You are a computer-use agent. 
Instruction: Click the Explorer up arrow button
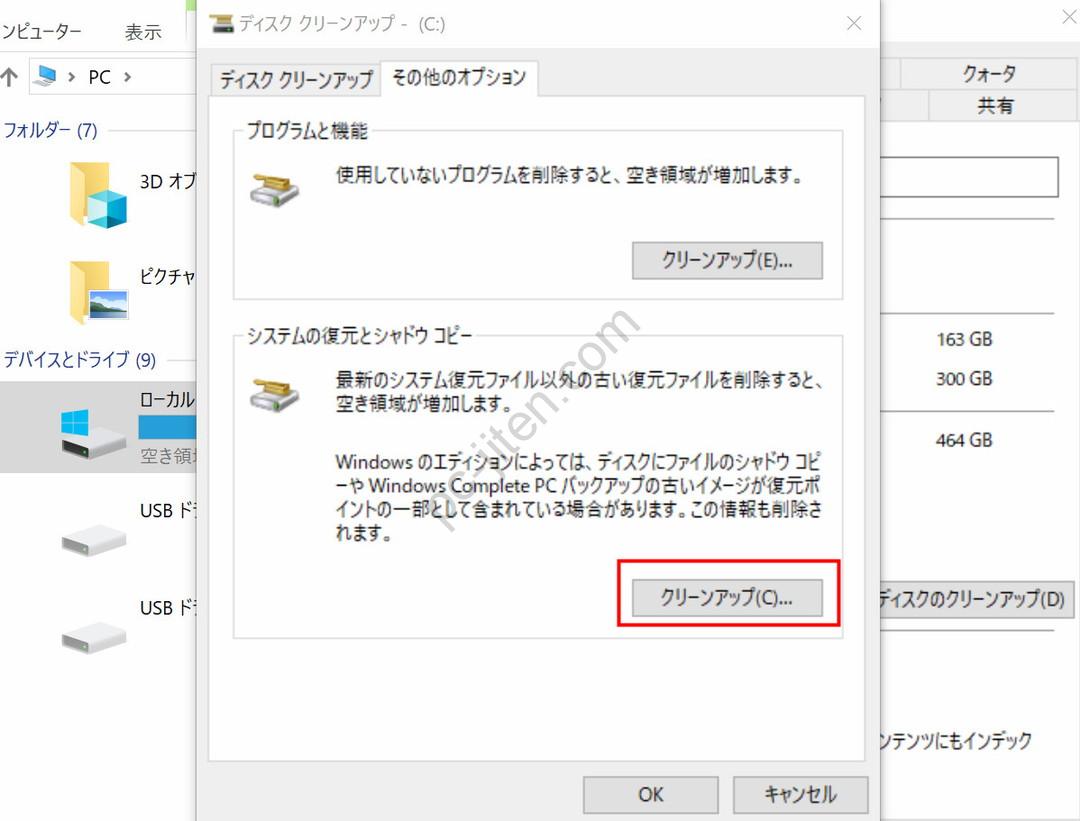pos(10,77)
